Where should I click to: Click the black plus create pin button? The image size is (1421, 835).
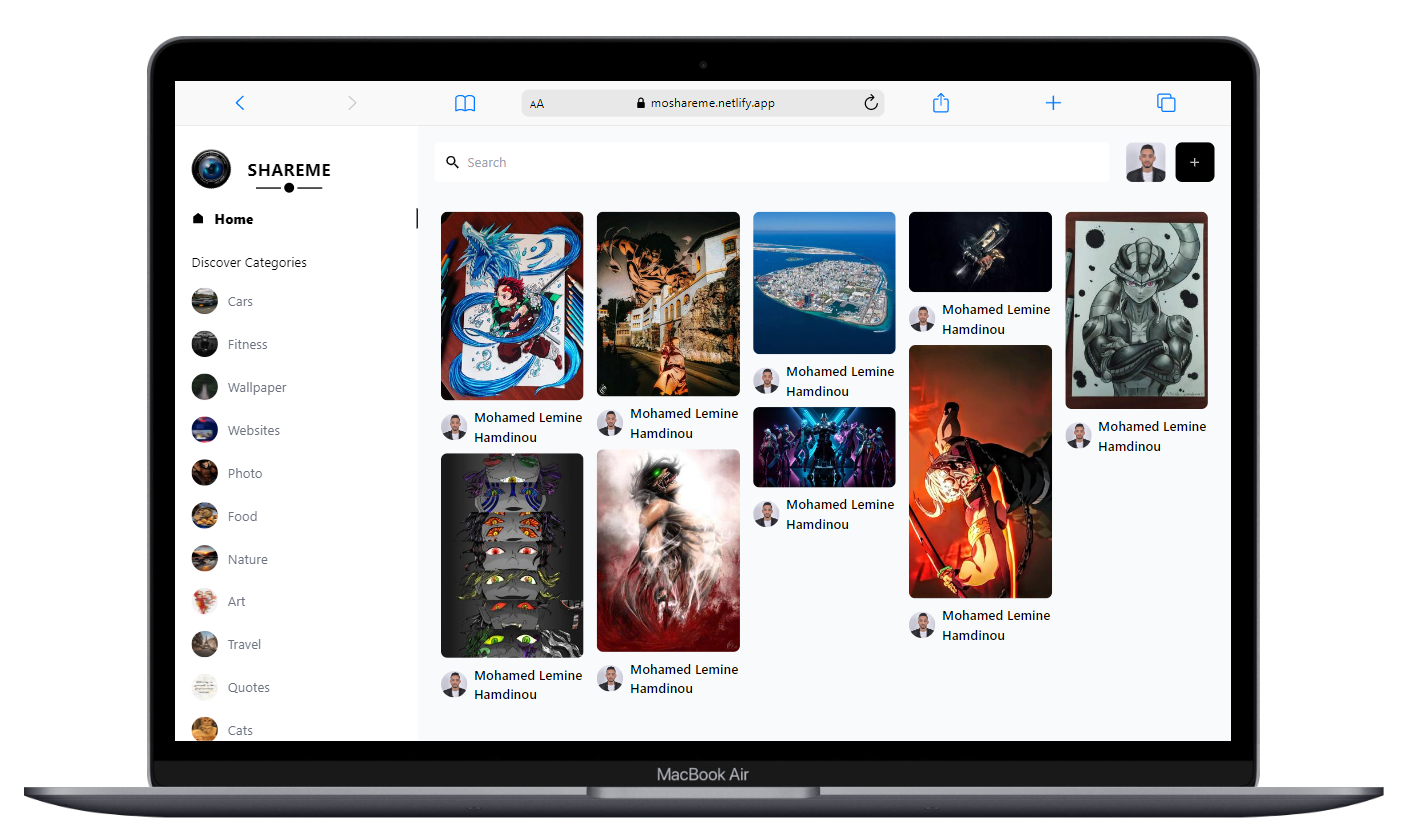(1195, 162)
